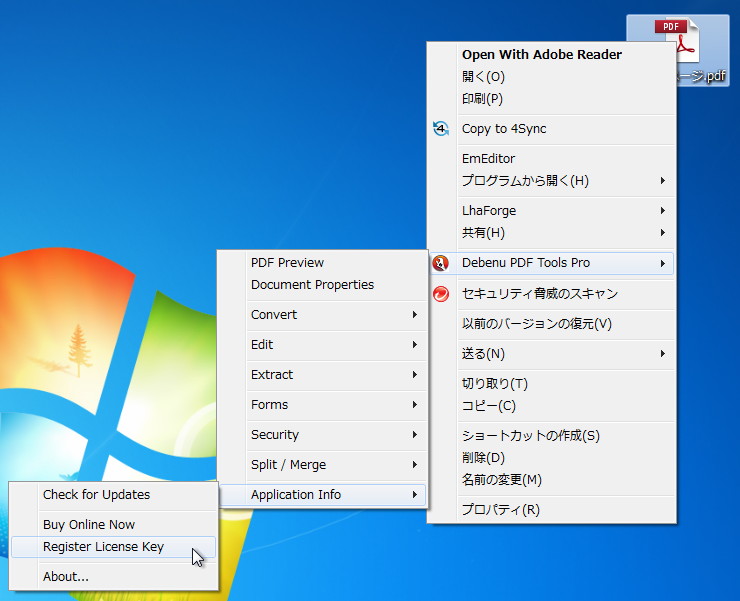Expand the 送る(N) submenu

(551, 354)
